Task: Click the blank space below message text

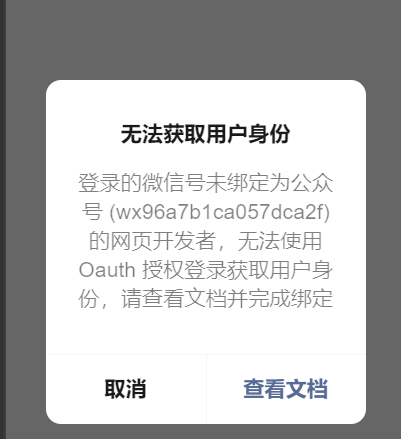Action: (206, 331)
